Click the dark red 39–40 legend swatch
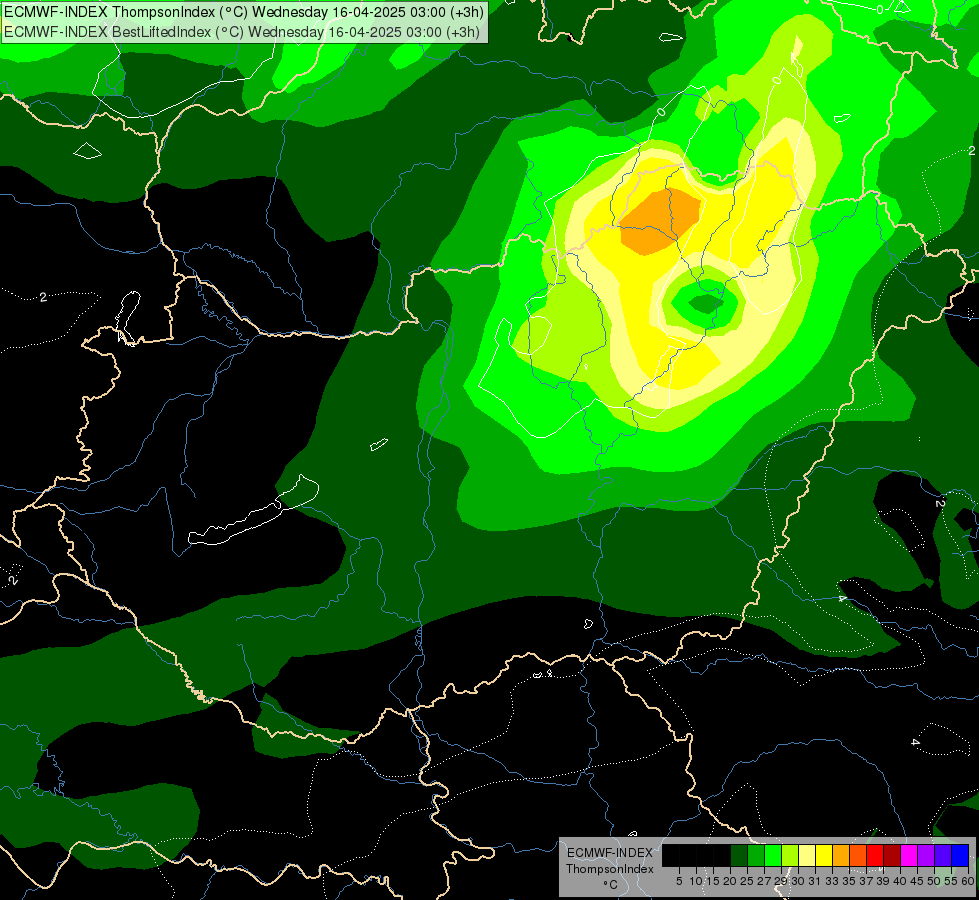Viewport: 979px width, 900px height. (892, 855)
